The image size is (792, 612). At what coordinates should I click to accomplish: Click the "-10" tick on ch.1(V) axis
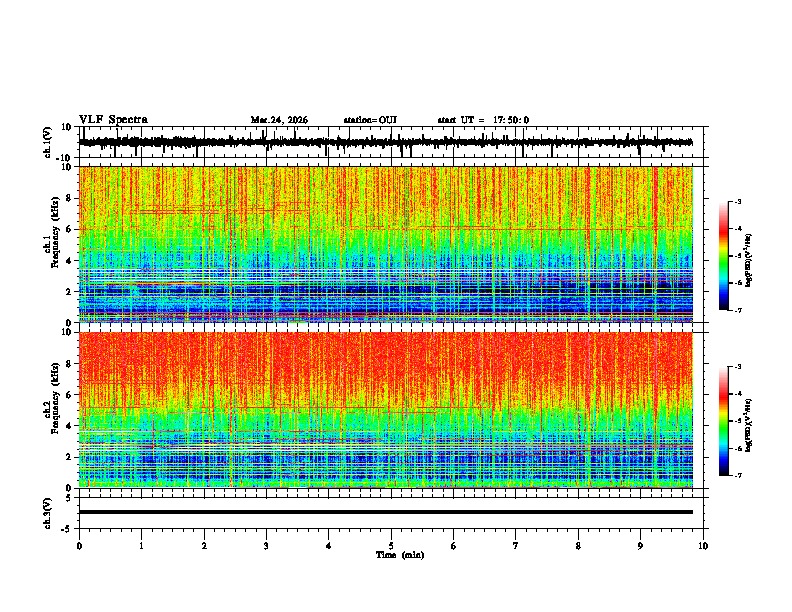coord(65,158)
